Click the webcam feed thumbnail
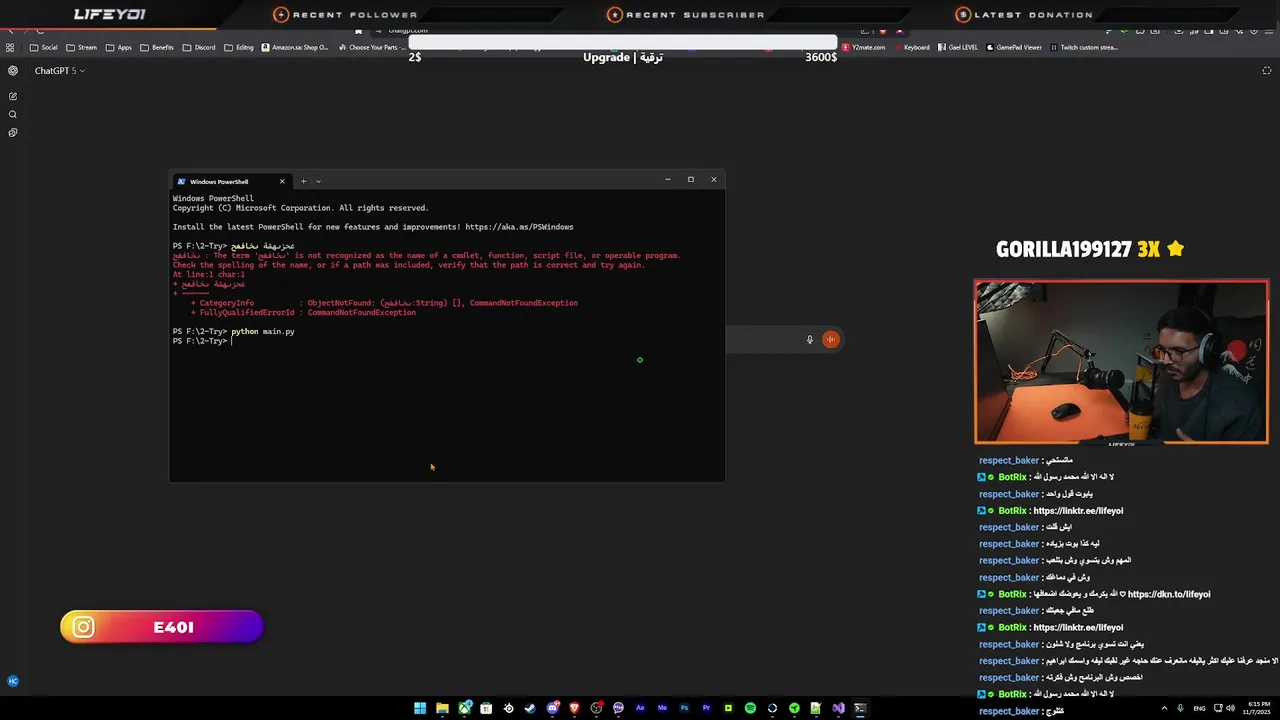The width and height of the screenshot is (1280, 720). point(1121,362)
